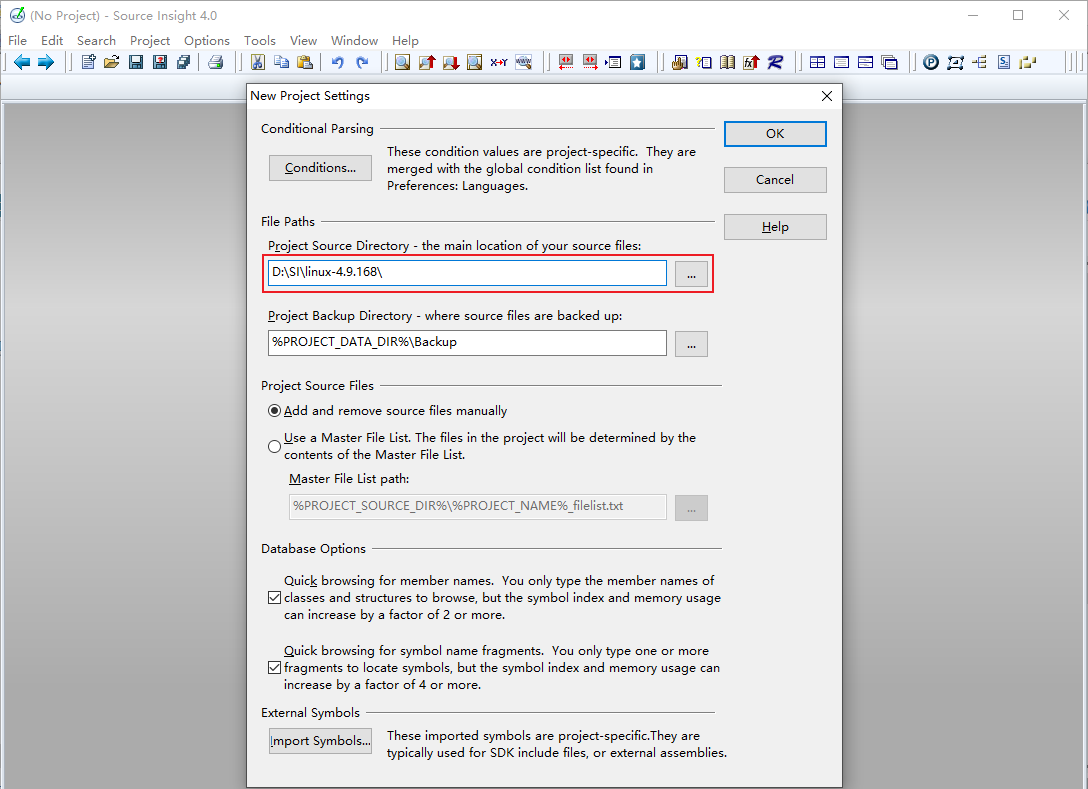The height and width of the screenshot is (789, 1088).
Task: Open the Tools menu
Action: pos(260,40)
